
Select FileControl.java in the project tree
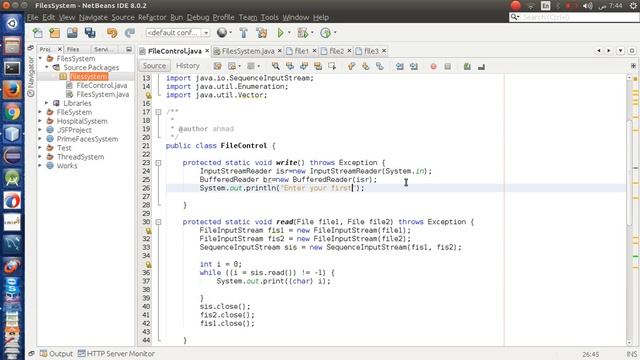tap(102, 85)
